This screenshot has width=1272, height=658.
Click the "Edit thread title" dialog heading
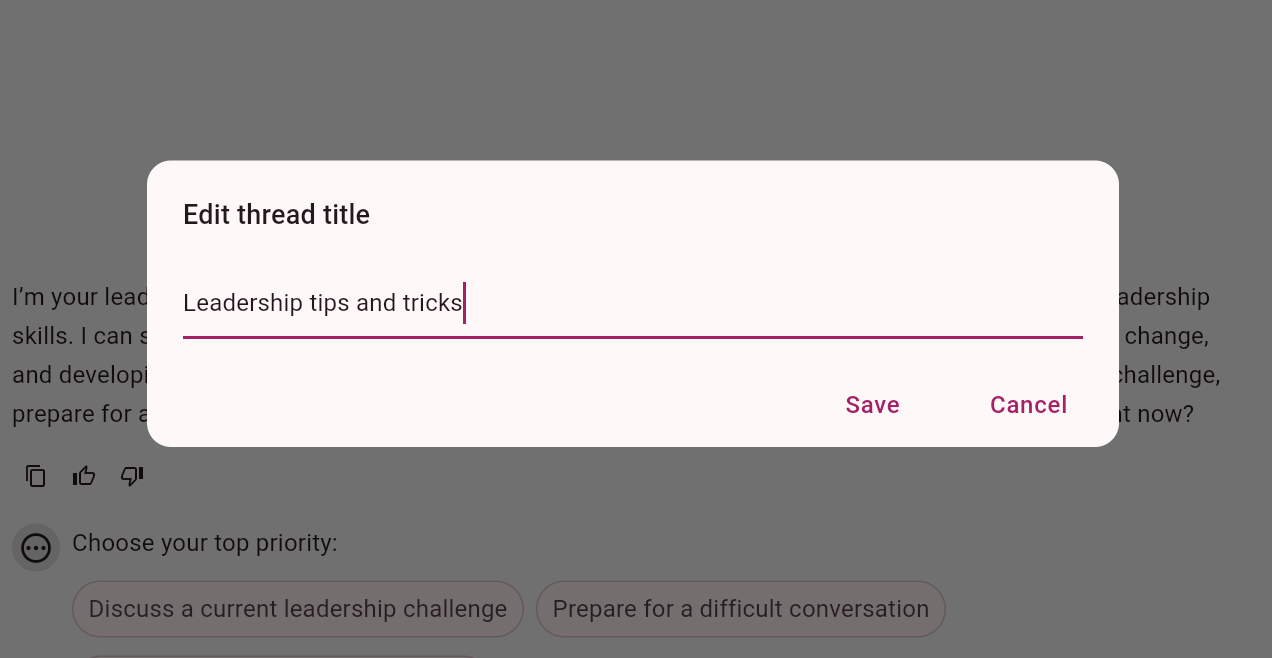coord(276,215)
